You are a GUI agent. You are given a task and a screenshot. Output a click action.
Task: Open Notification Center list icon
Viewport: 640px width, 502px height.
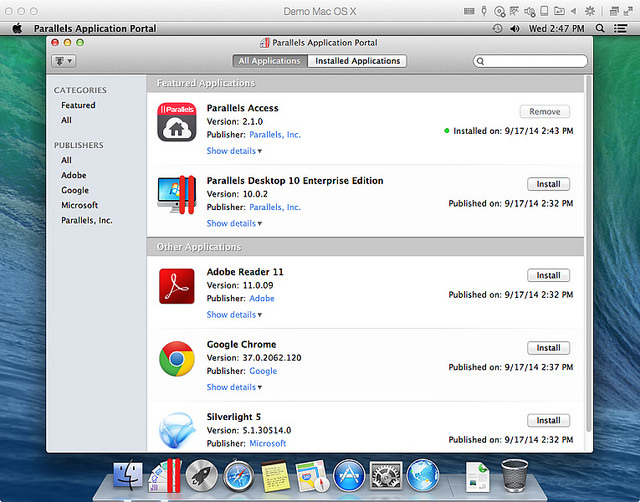(621, 29)
